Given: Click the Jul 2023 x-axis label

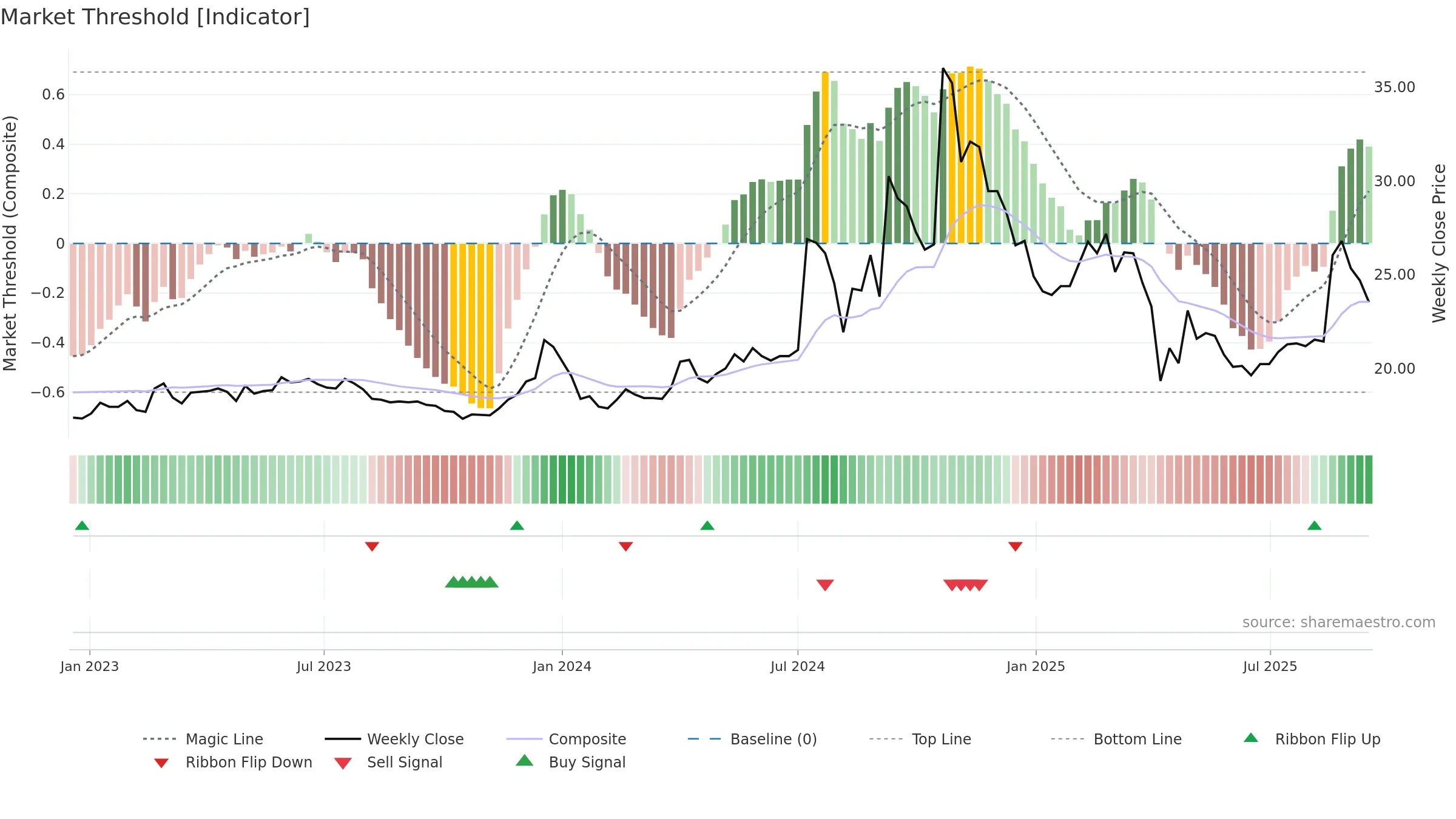Looking at the screenshot, I should (x=324, y=666).
